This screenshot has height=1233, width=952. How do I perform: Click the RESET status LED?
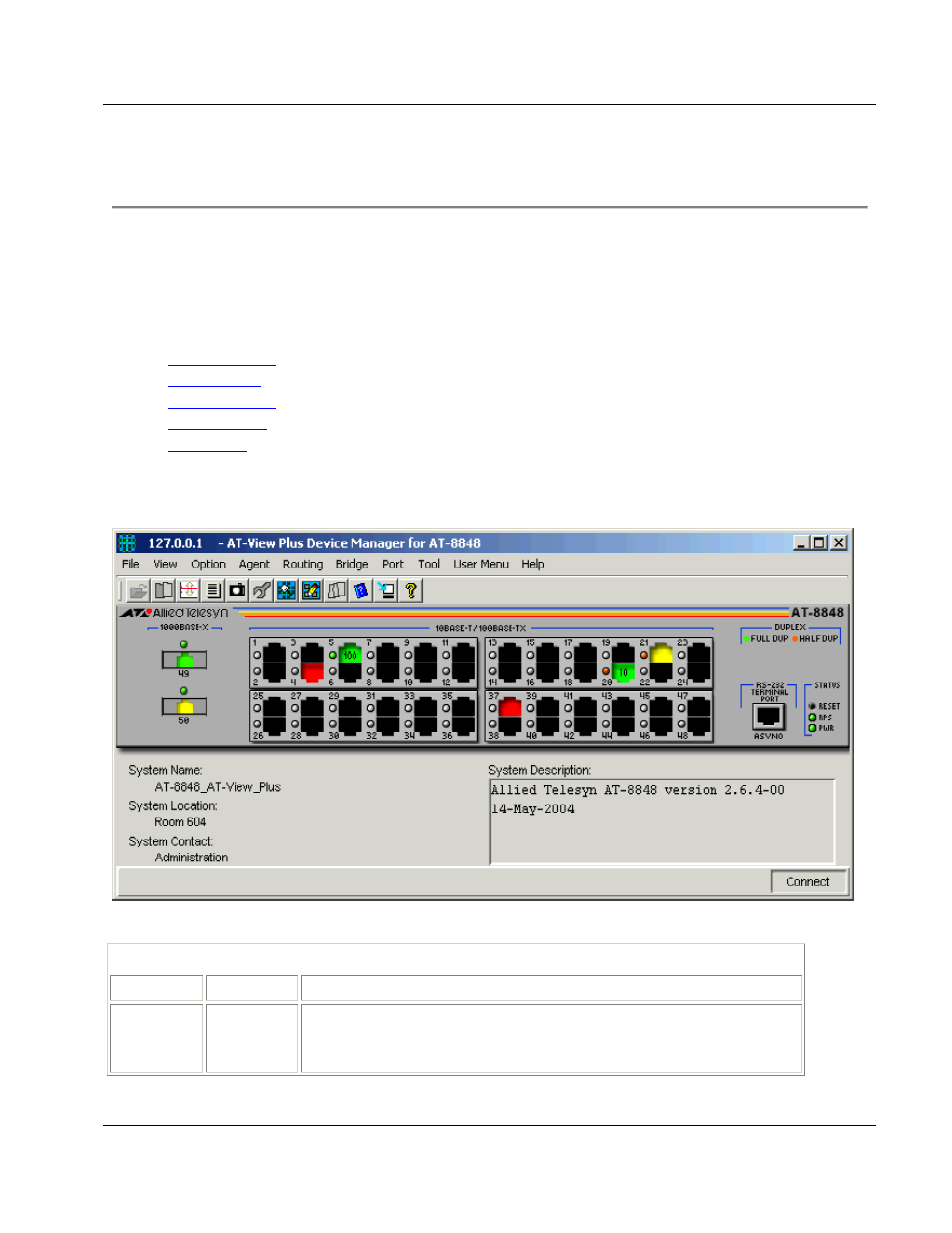(812, 706)
